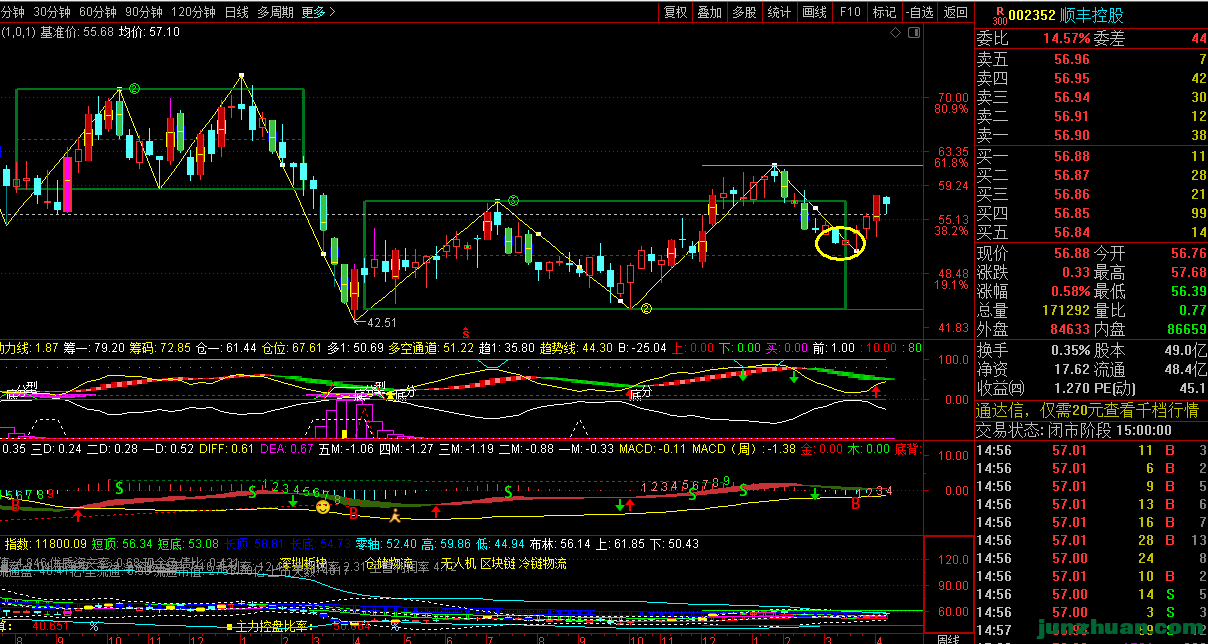Image resolution: width=1208 pixels, height=644 pixels.
Task: Click the 换手 value 0.35%
Action: coord(1071,350)
